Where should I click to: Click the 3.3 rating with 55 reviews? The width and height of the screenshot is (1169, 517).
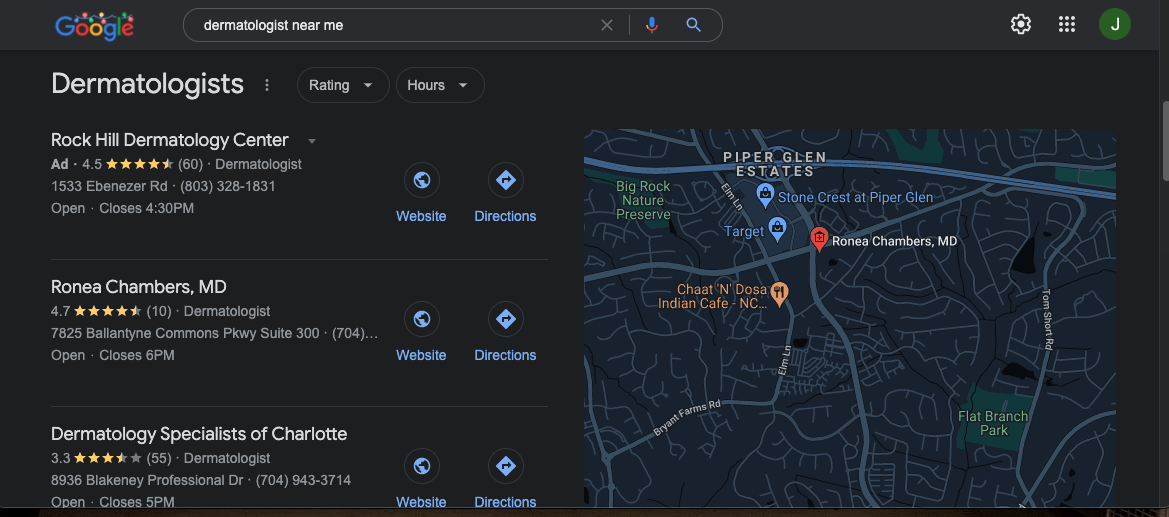[111, 458]
